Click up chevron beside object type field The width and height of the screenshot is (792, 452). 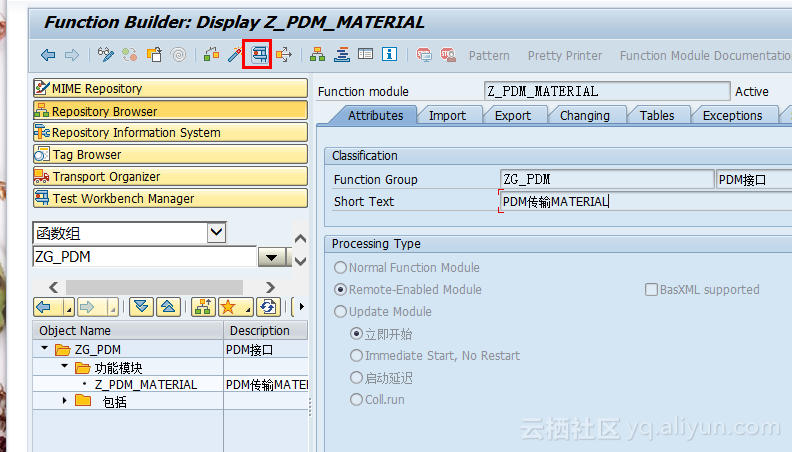pos(301,238)
